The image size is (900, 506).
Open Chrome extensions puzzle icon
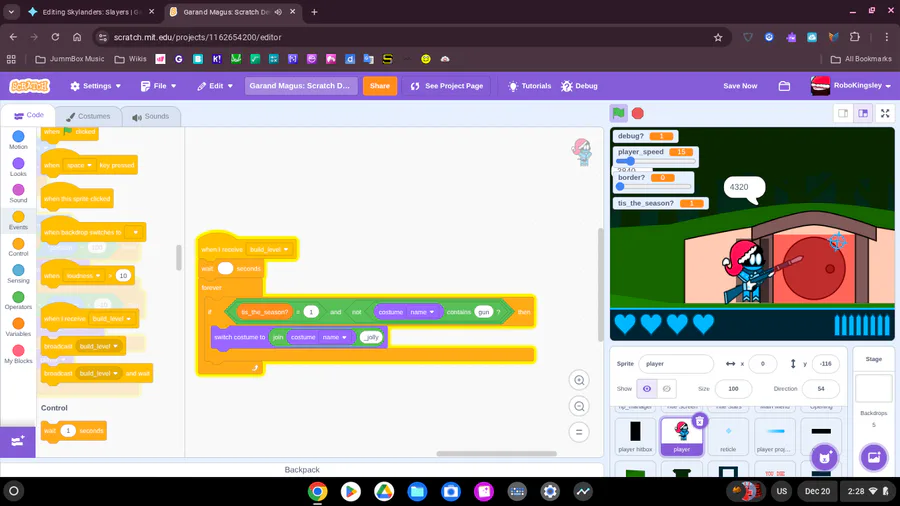click(x=855, y=37)
